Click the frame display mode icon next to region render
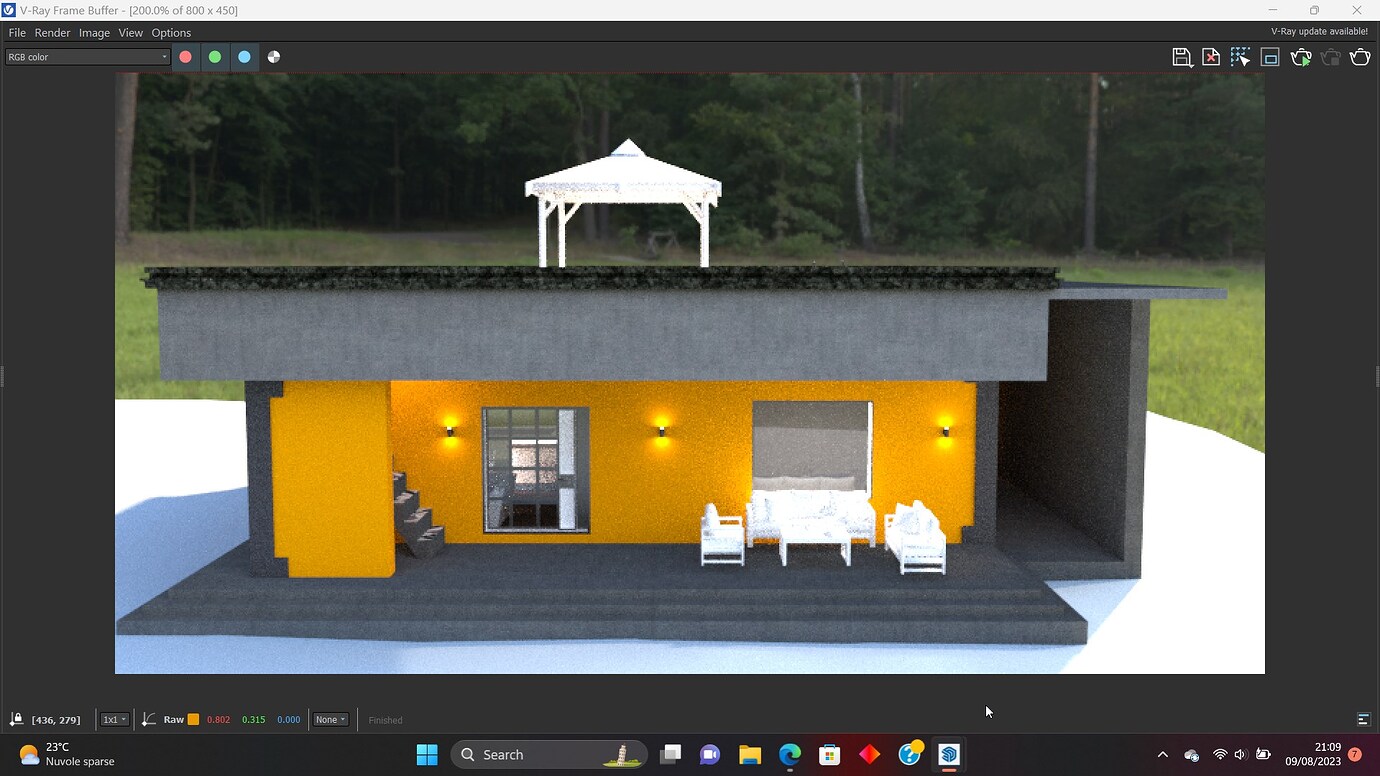This screenshot has width=1380, height=776. [x=1270, y=57]
